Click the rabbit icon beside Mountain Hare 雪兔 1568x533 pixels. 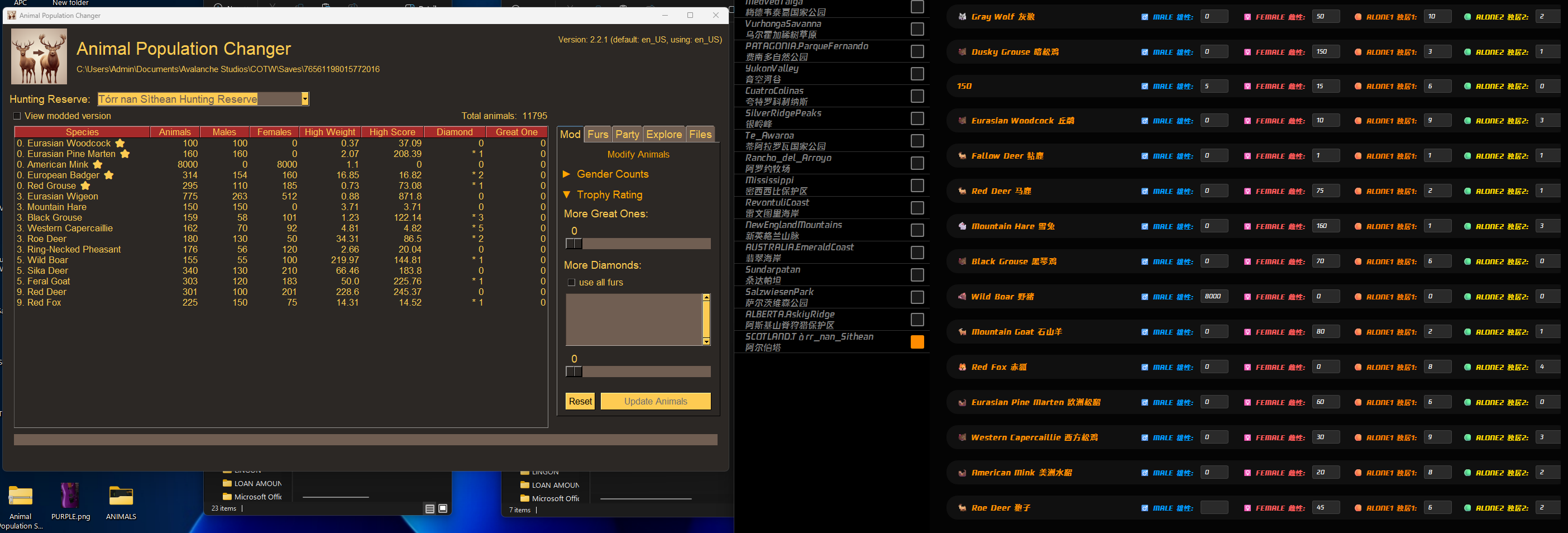tap(962, 226)
